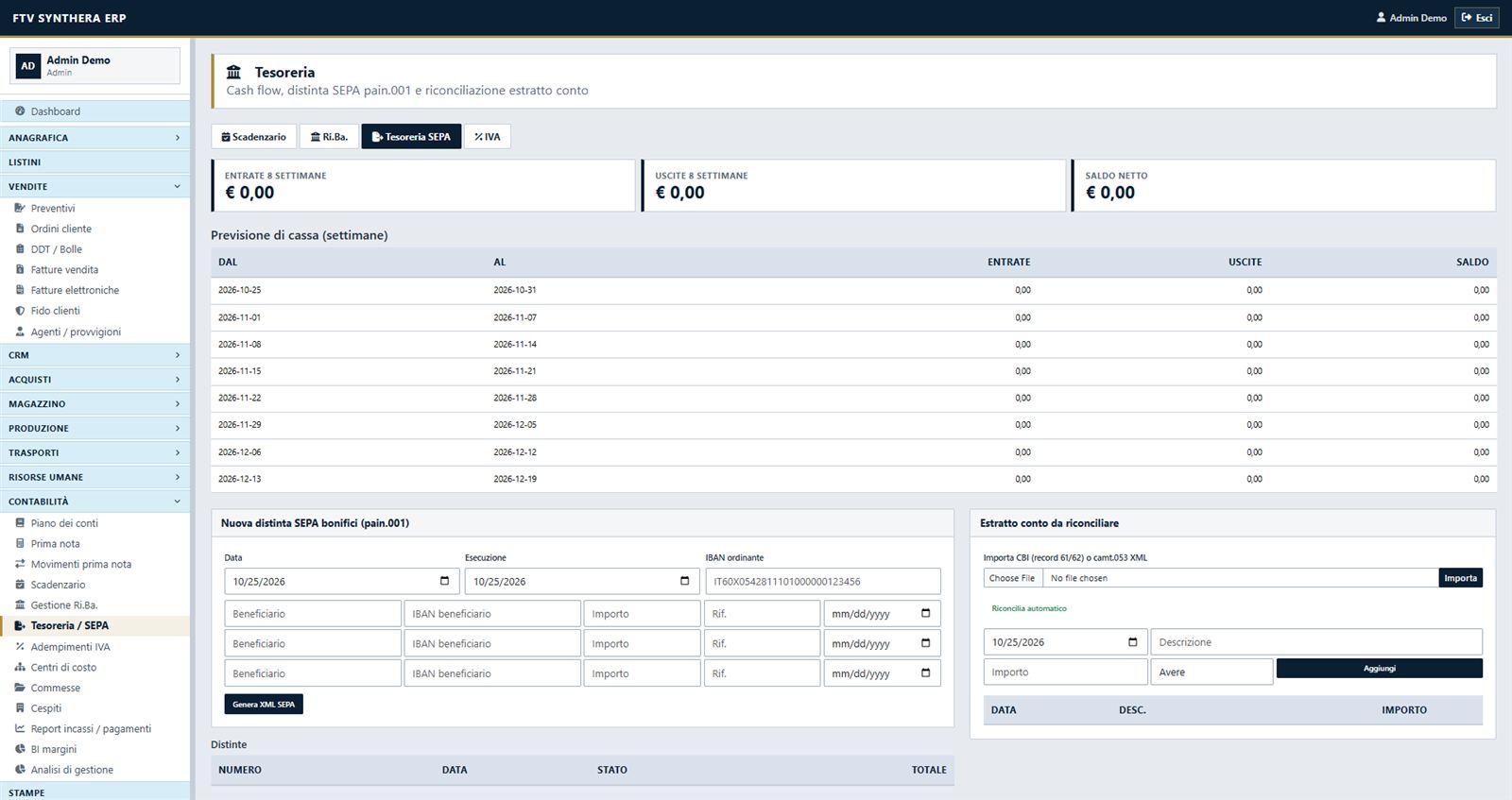Click Esci to log out
The image size is (1512, 800).
click(x=1477, y=18)
